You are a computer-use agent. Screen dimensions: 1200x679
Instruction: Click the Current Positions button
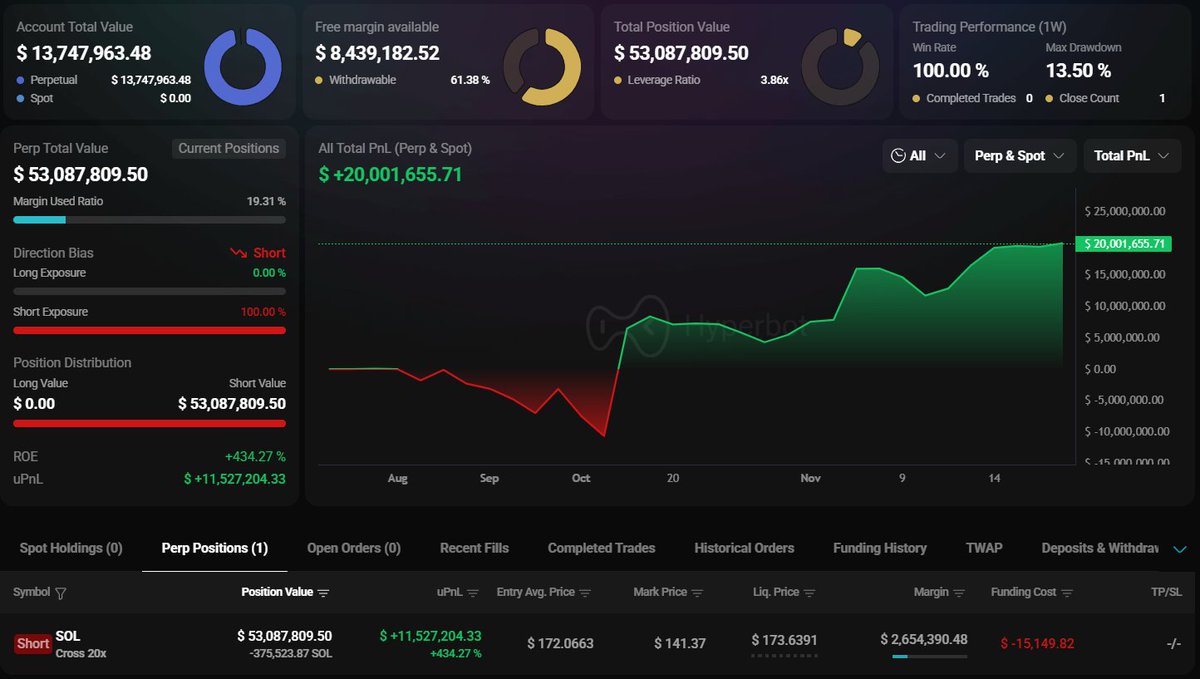point(228,148)
